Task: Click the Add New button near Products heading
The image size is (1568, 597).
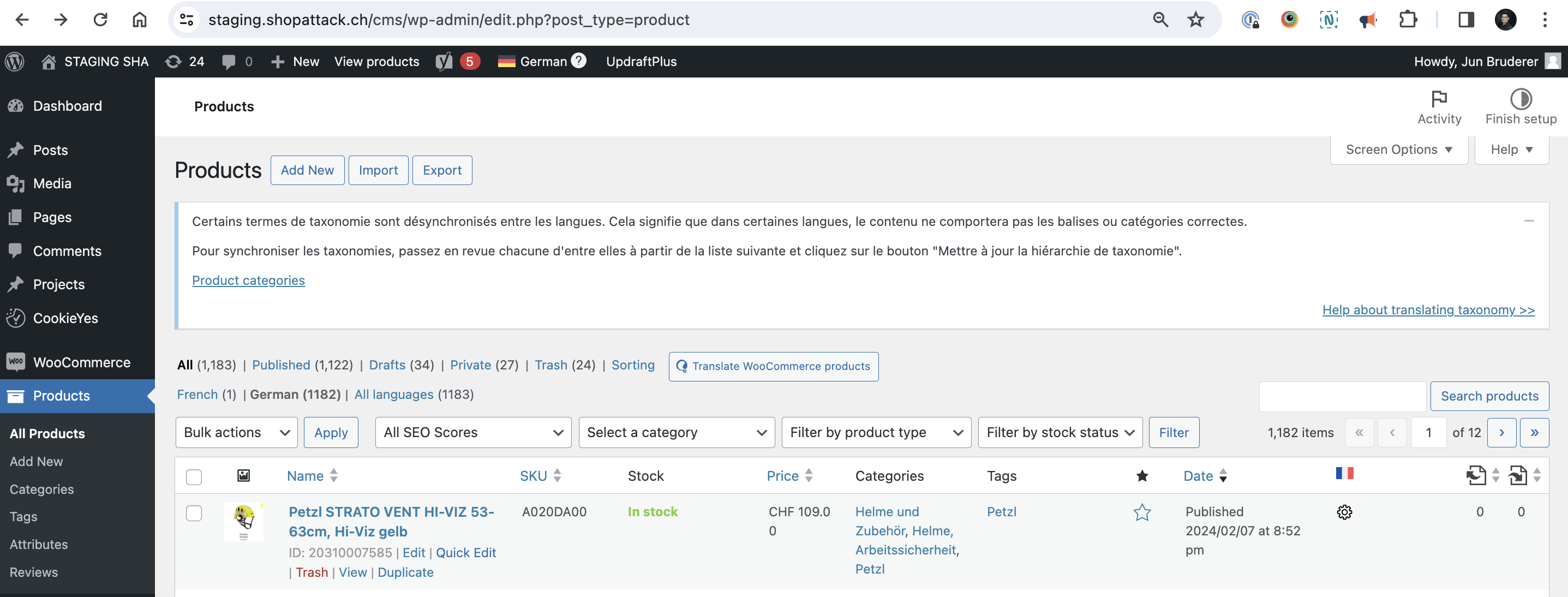Action: coord(307,170)
